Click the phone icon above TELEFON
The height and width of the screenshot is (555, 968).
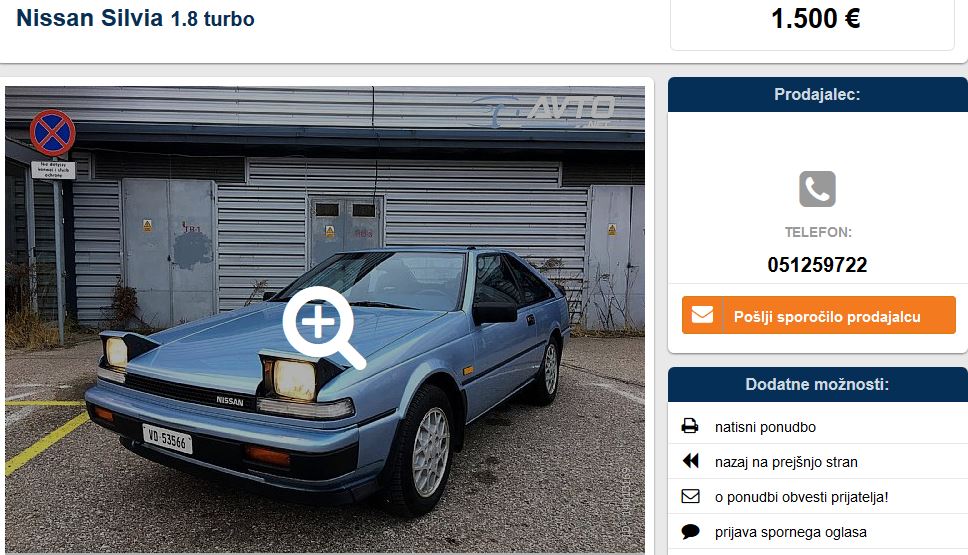(817, 189)
